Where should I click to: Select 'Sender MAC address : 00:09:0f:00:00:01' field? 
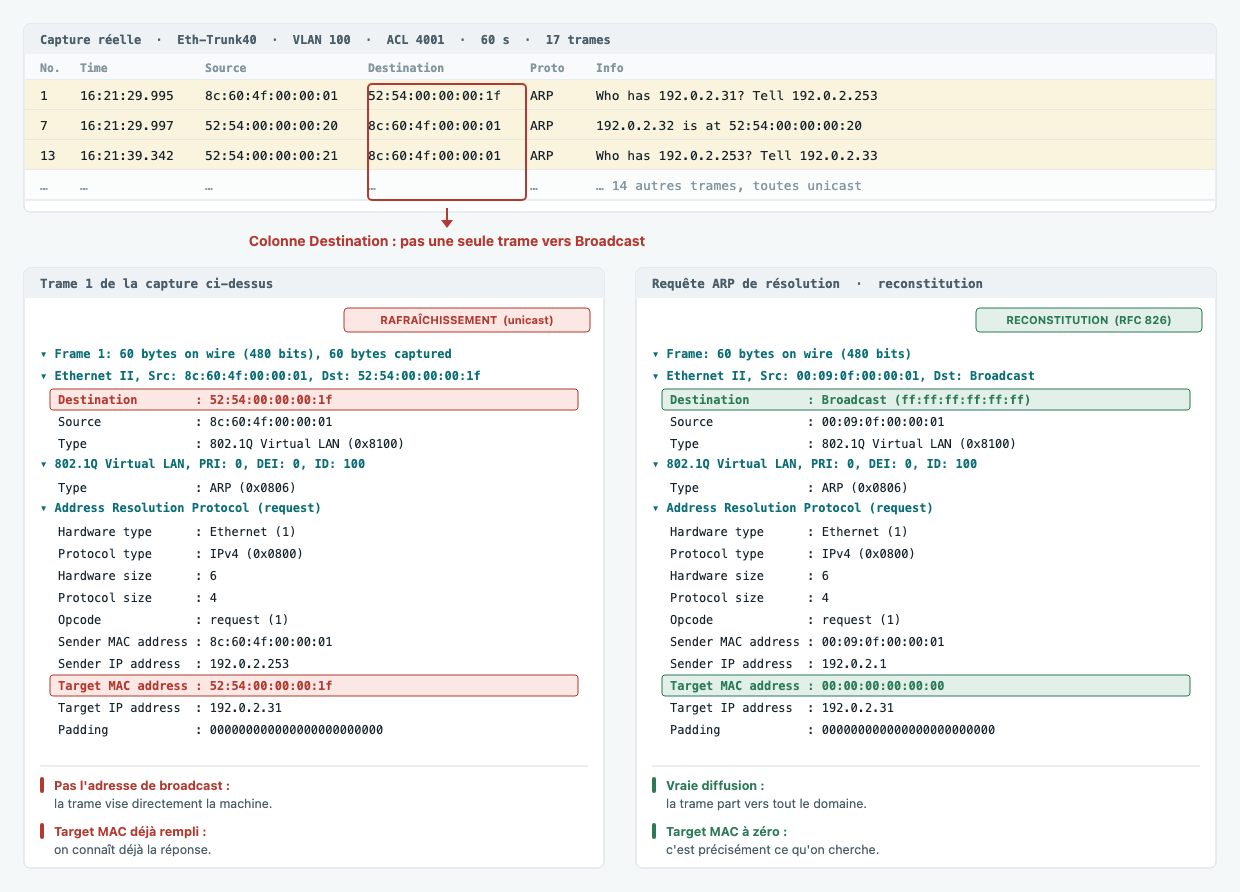pos(807,642)
